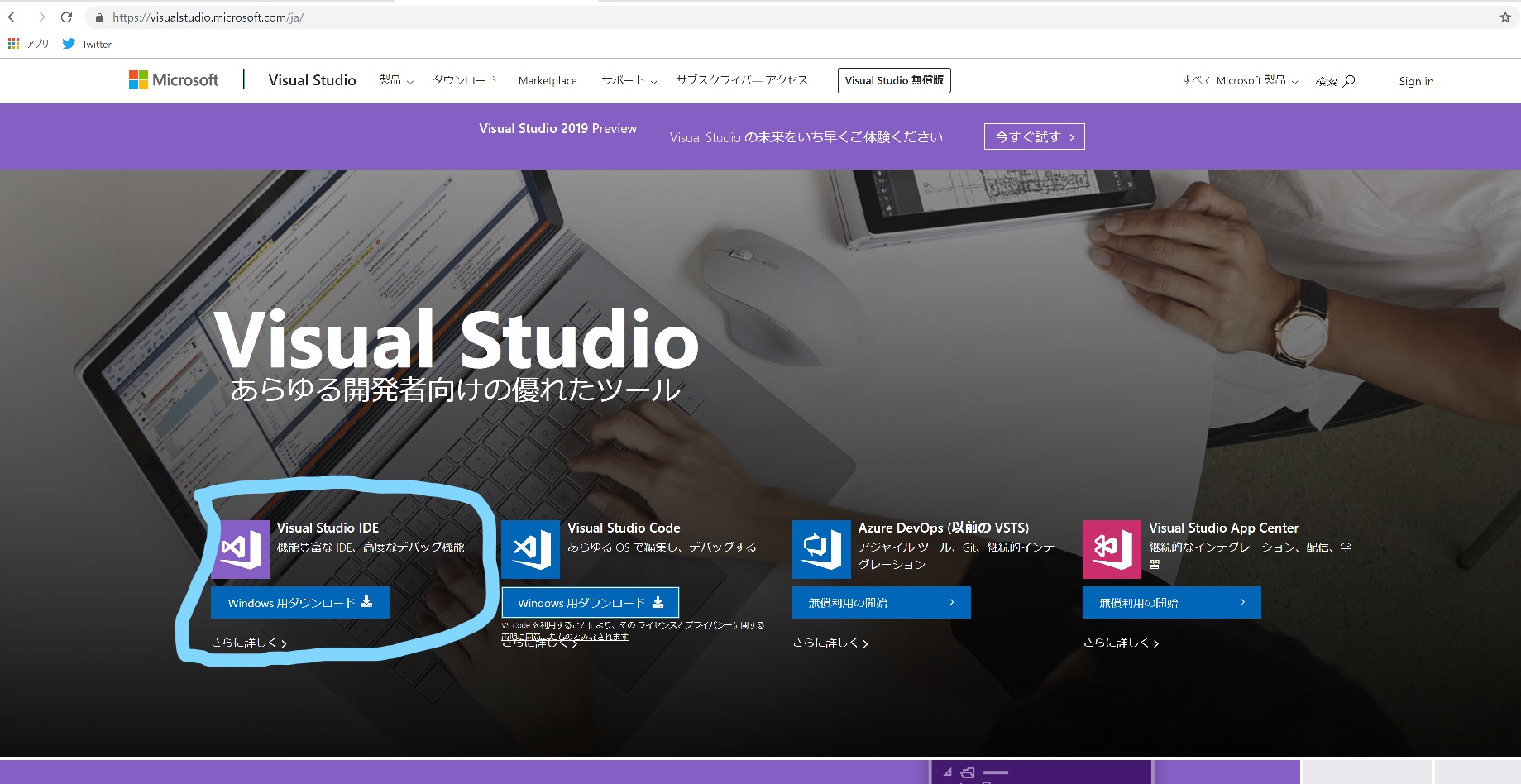The height and width of the screenshot is (784, 1521).
Task: Click the Azure DevOps logo icon
Action: 821,549
